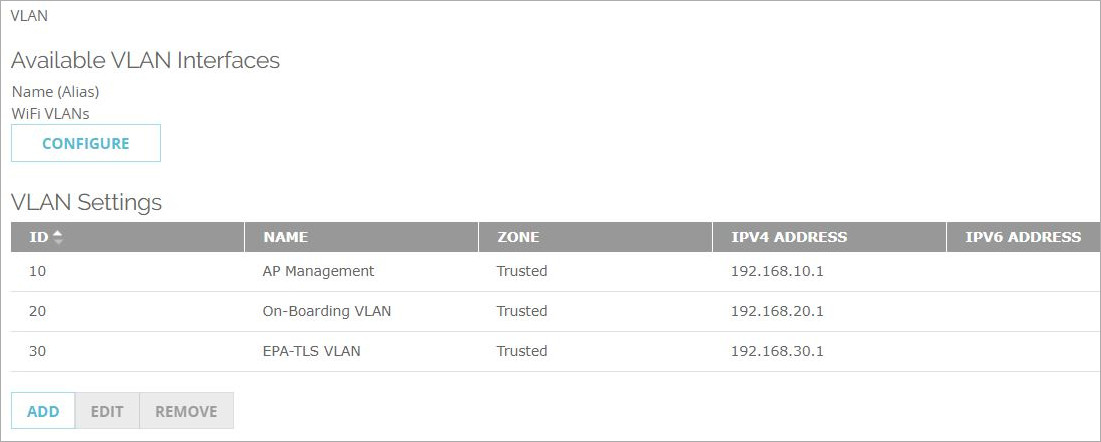1101x442 pixels.
Task: Click the 192.168.30.1 address cell
Action: [x=777, y=351]
